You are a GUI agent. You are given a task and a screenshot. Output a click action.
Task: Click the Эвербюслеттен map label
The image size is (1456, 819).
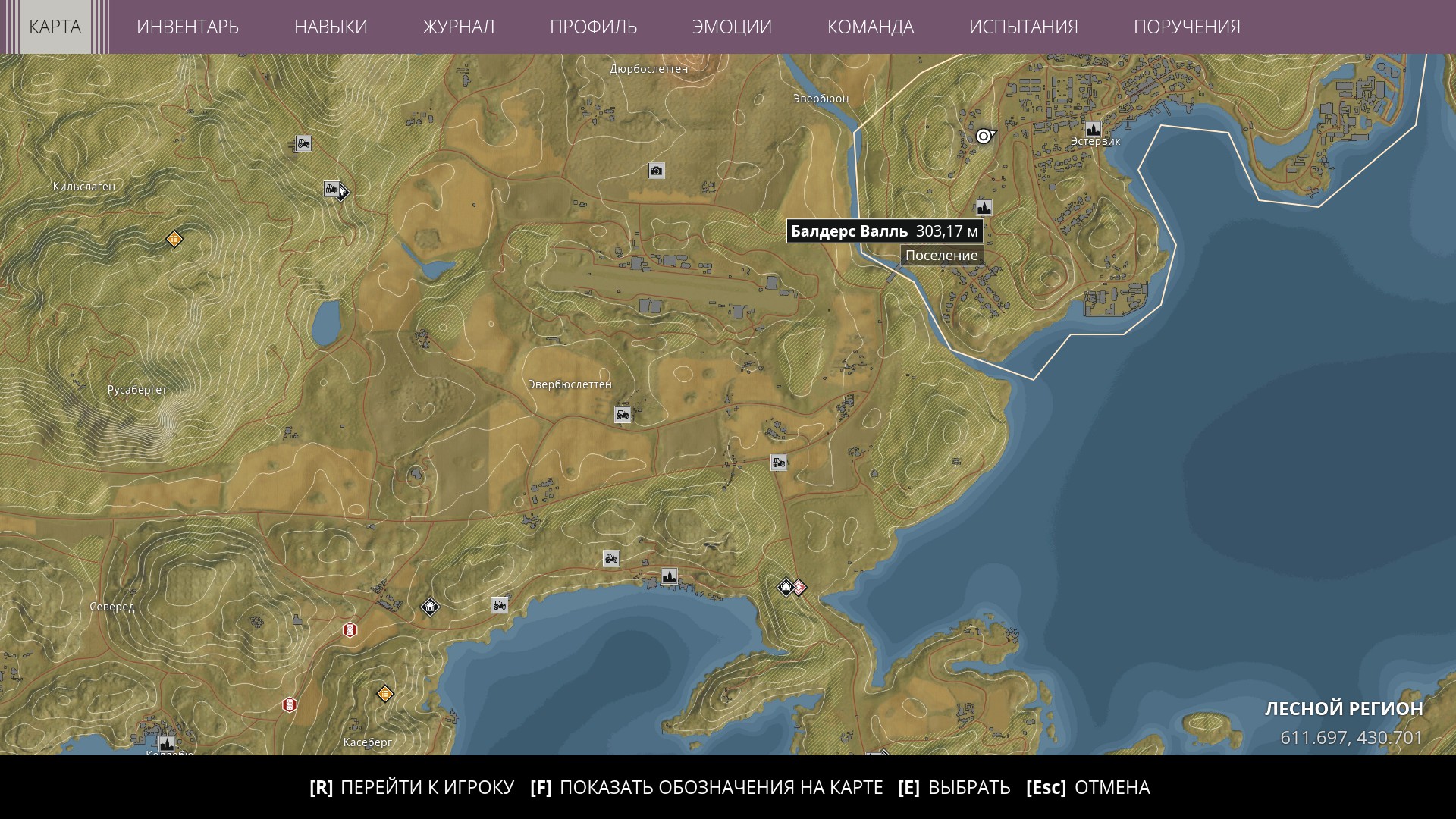[570, 384]
